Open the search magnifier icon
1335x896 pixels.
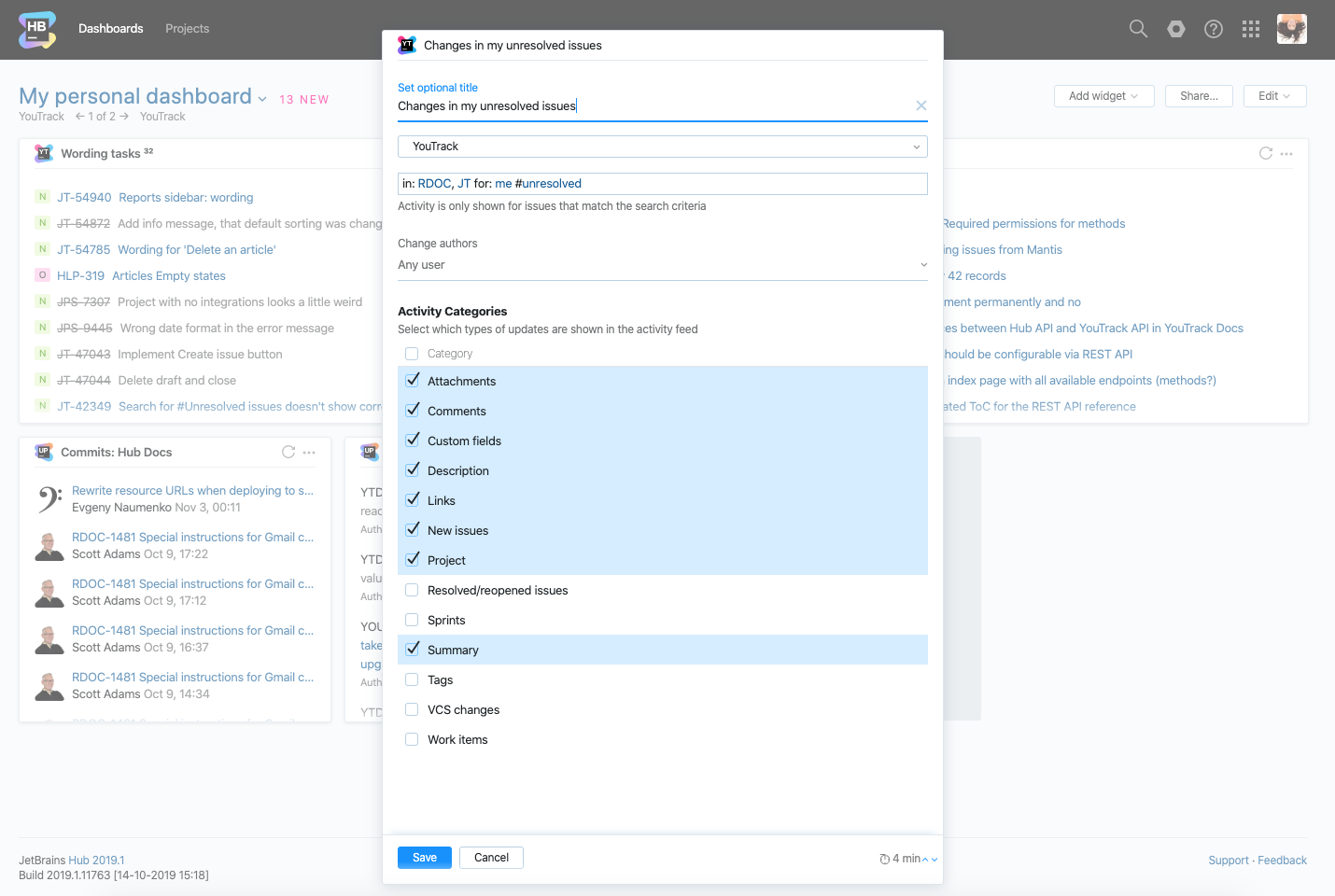click(x=1138, y=29)
